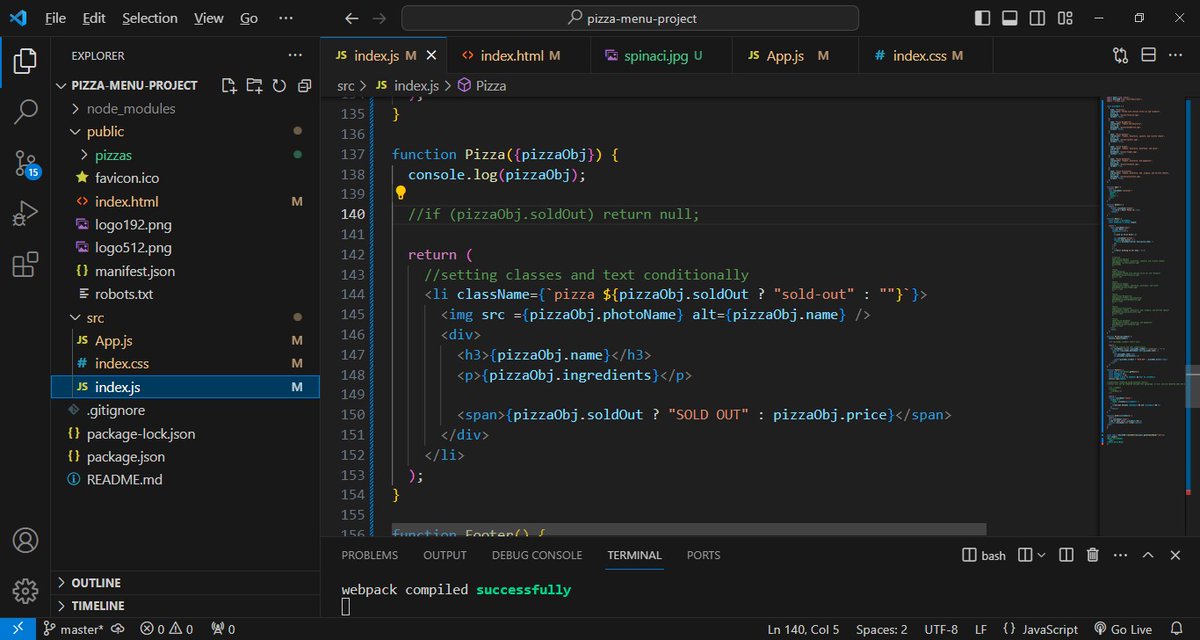Collapse the public folder
Image resolution: width=1200 pixels, height=640 pixels.
click(x=75, y=131)
